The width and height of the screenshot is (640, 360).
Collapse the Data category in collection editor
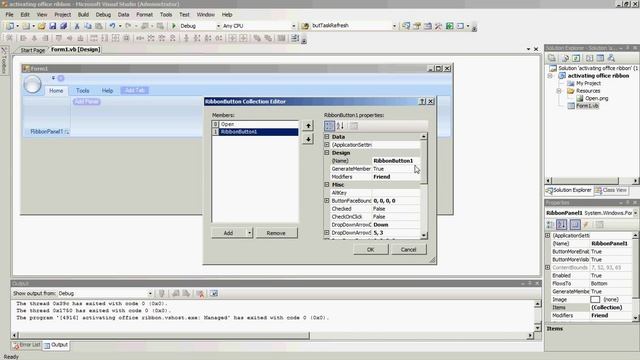pos(327,137)
